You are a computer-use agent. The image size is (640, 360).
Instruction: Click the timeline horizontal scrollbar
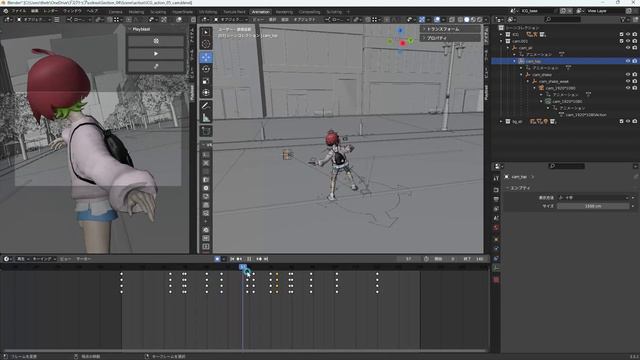[245, 351]
